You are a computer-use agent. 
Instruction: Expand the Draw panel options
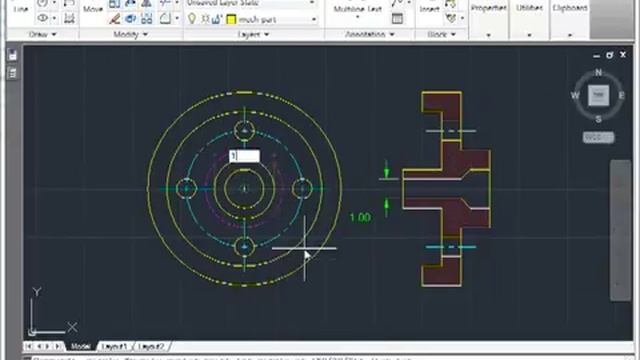[x=43, y=34]
